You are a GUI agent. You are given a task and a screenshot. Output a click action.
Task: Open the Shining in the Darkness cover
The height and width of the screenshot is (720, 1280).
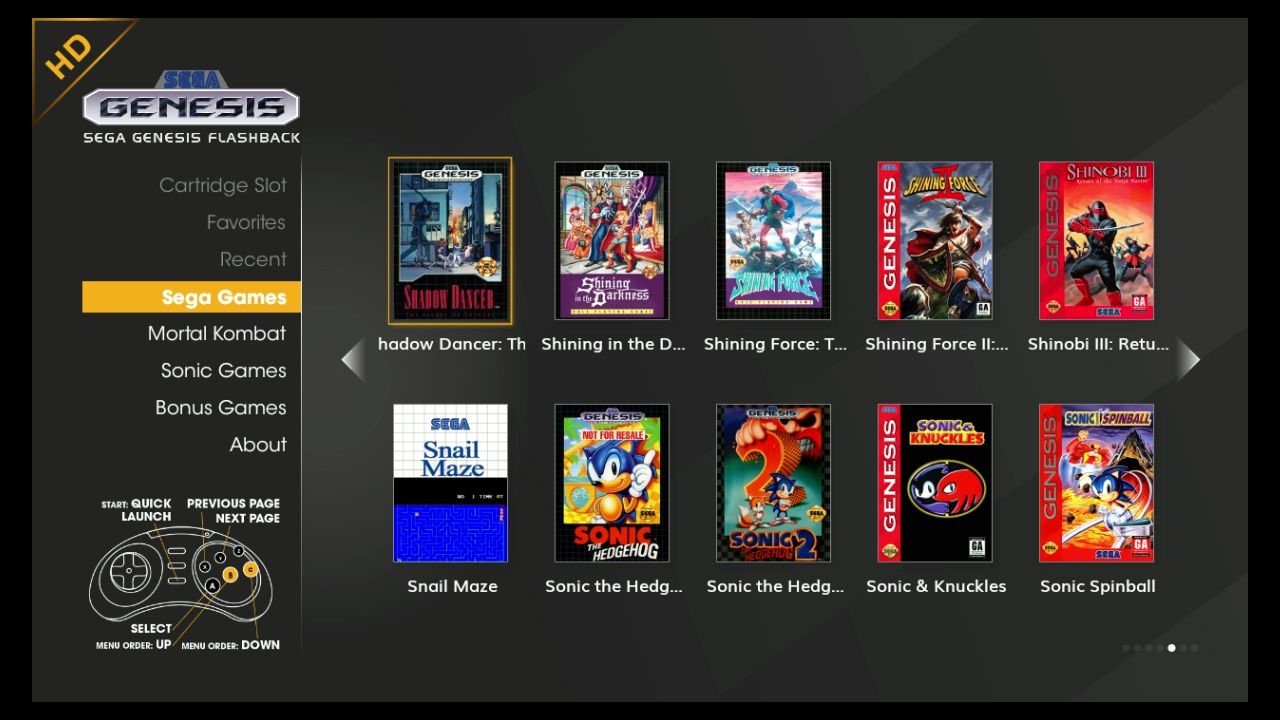pos(612,241)
